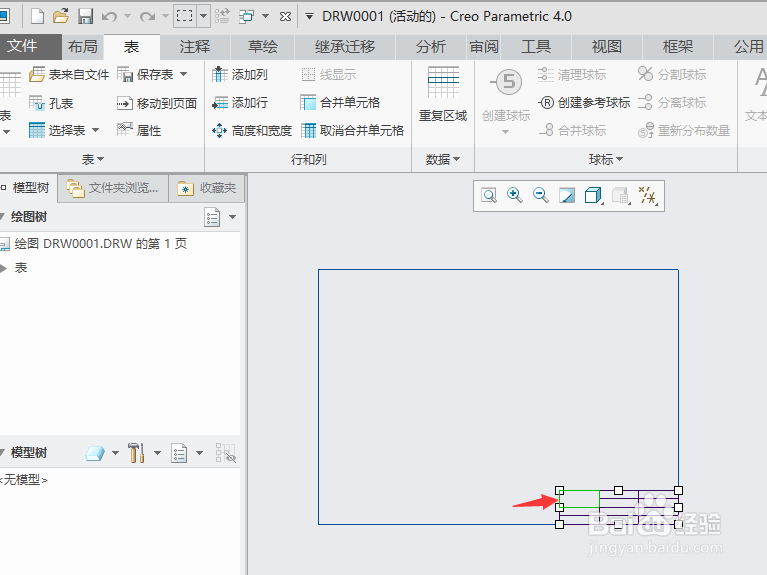Switch to the 布局 tab

pos(83,46)
